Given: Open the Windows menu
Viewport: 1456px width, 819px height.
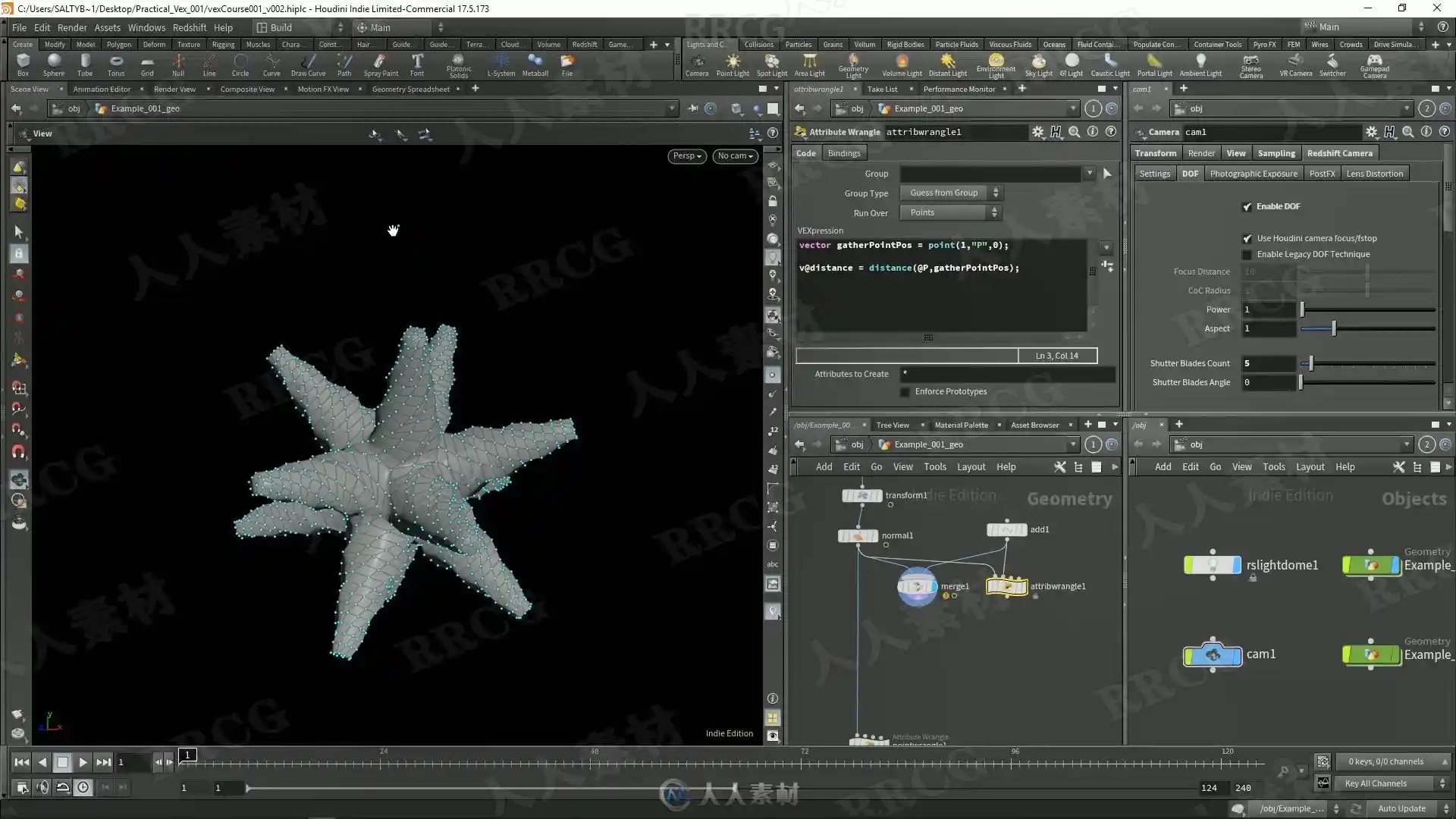Looking at the screenshot, I should point(146,27).
